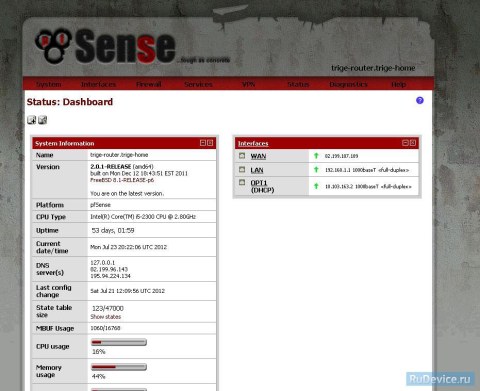
Task: Minimize the Interfaces widget
Action: [405, 143]
